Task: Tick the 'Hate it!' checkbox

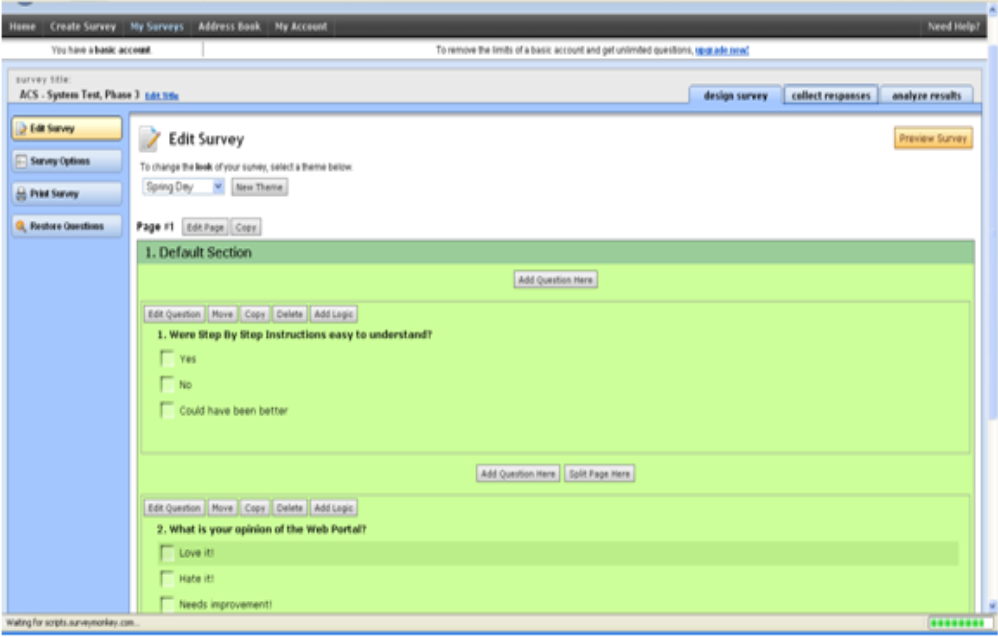Action: click(x=167, y=578)
